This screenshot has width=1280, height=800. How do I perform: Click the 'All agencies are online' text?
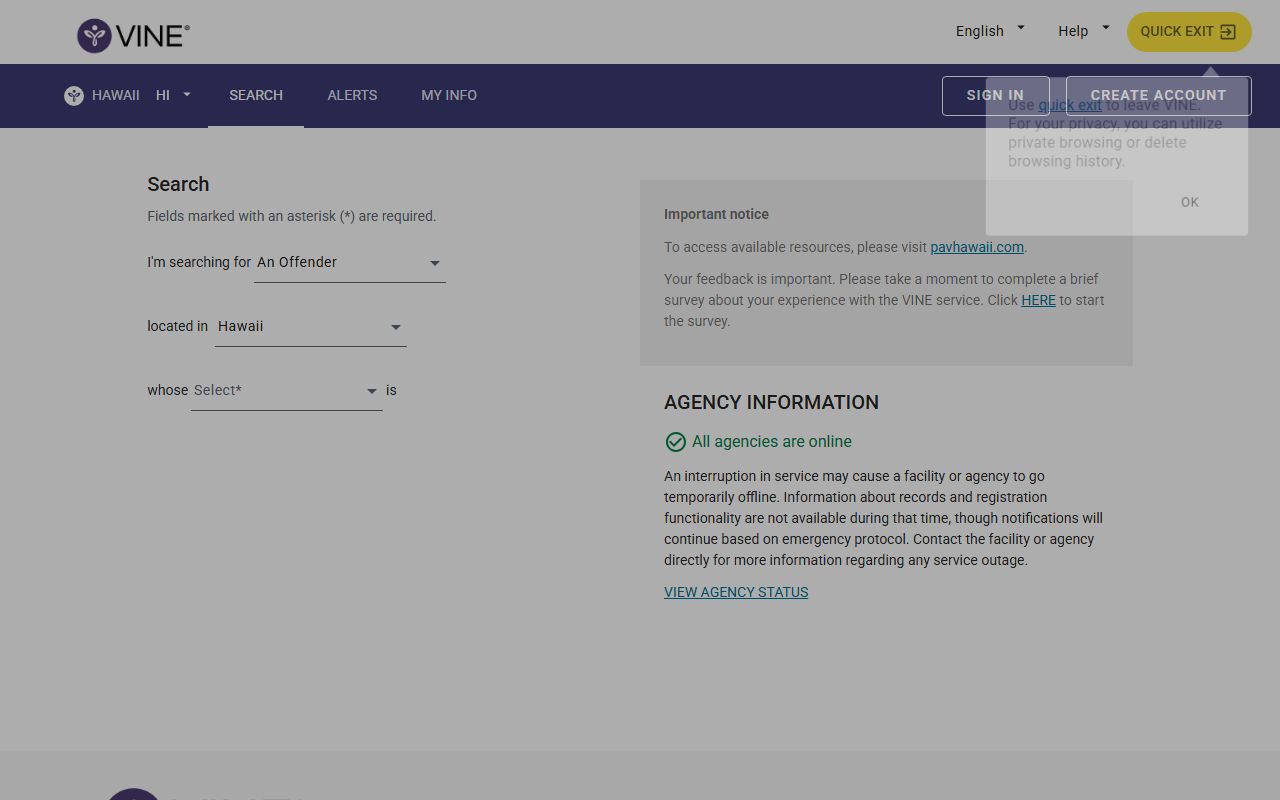coord(772,442)
